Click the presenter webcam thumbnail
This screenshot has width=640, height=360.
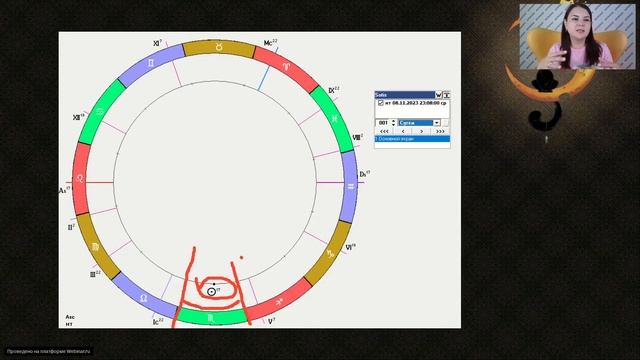tap(577, 36)
